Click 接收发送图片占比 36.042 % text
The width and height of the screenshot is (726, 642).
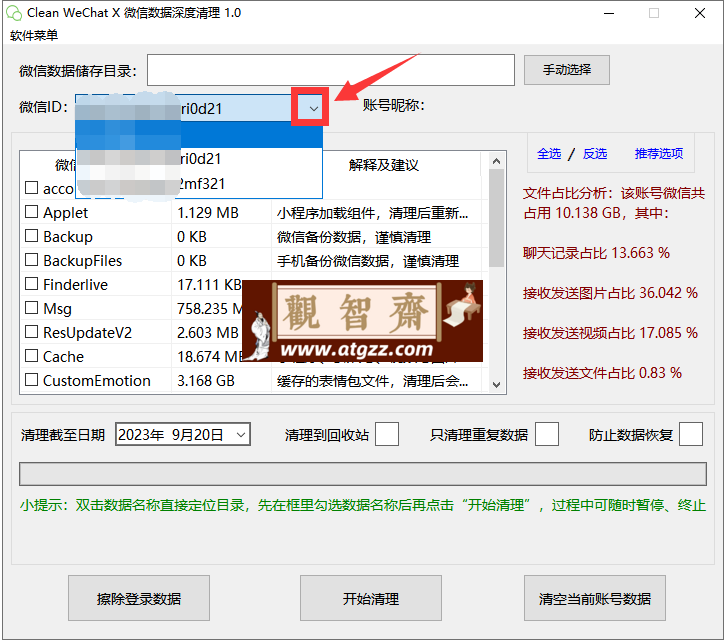tap(610, 293)
